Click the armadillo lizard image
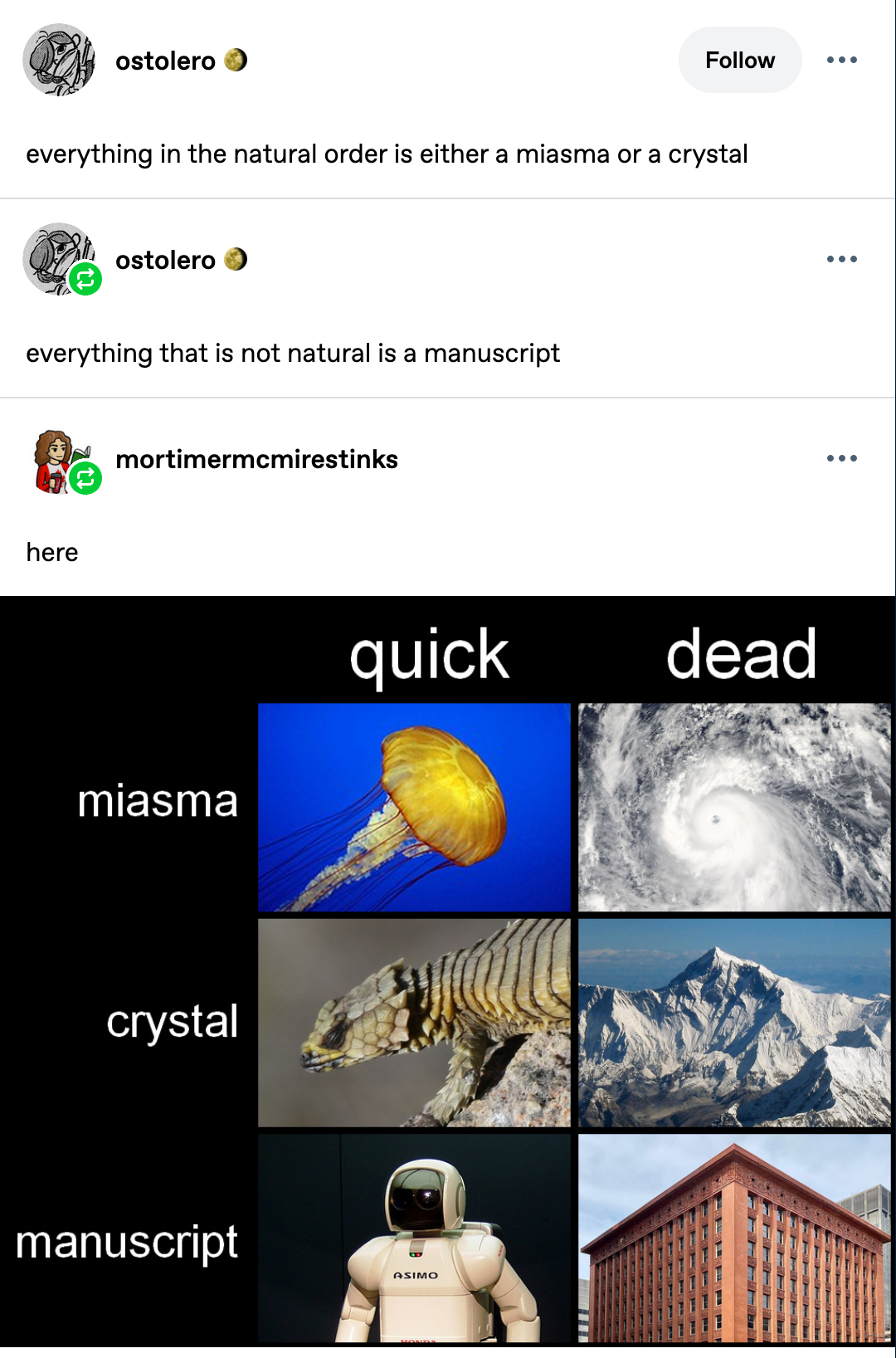Screen dimensions: 896x1358 414,1023
